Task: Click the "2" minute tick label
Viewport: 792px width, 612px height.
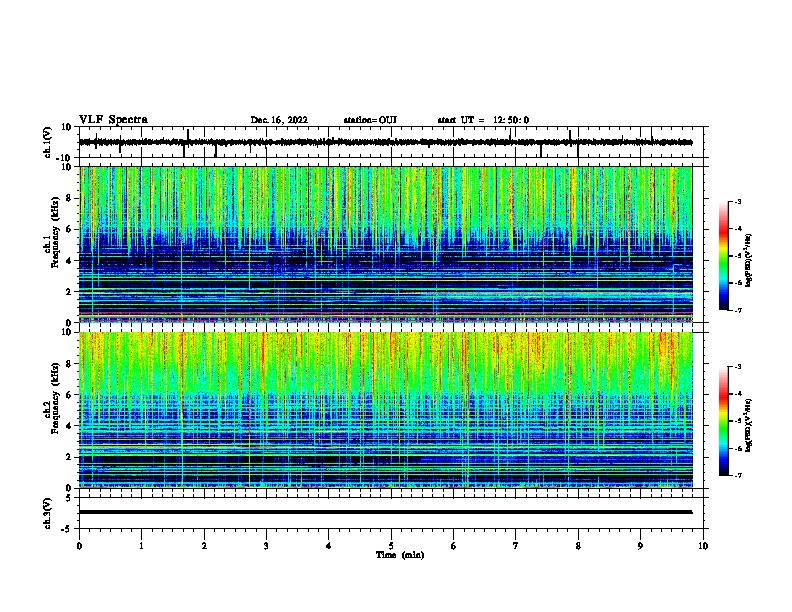Action: click(x=204, y=546)
